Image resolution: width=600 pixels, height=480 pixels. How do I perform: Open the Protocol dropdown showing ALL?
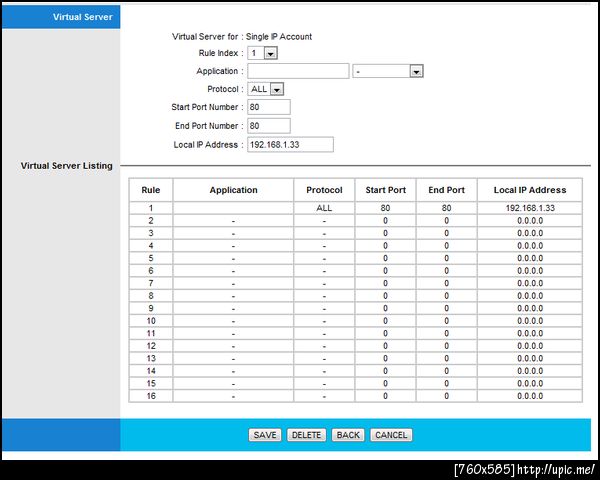pyautogui.click(x=266, y=89)
